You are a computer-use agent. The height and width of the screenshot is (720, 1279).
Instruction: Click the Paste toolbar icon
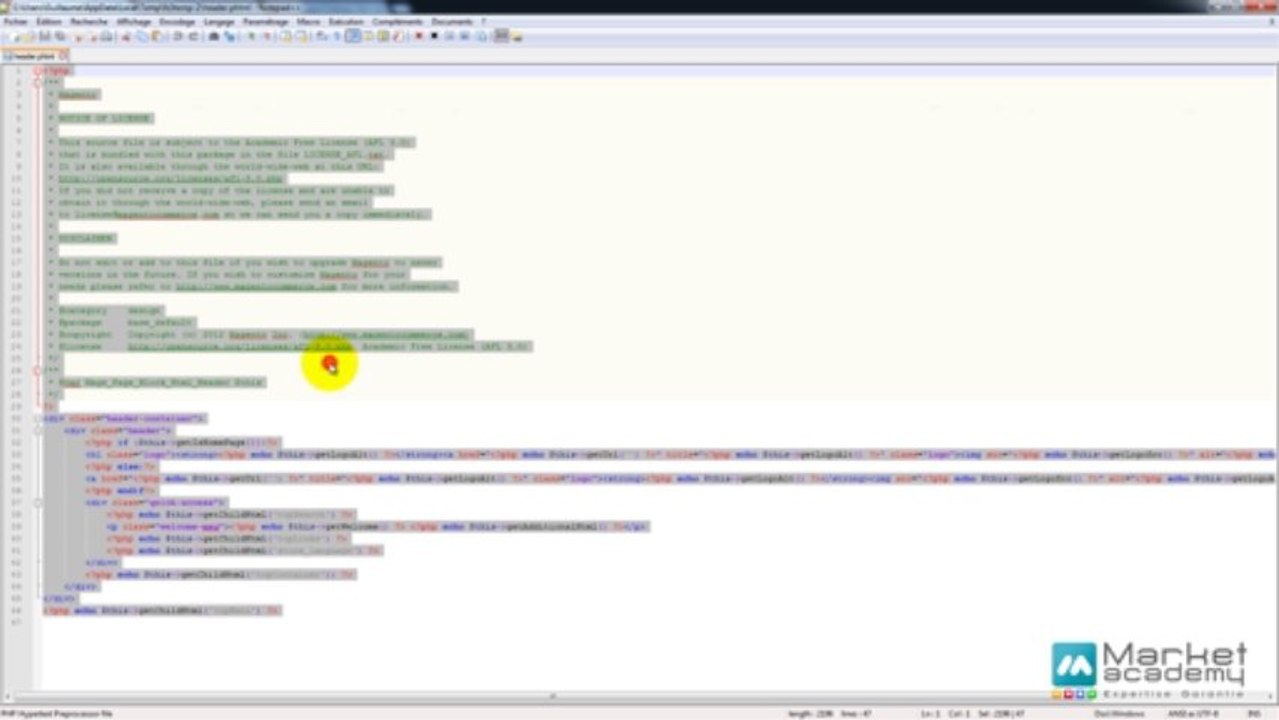156,36
